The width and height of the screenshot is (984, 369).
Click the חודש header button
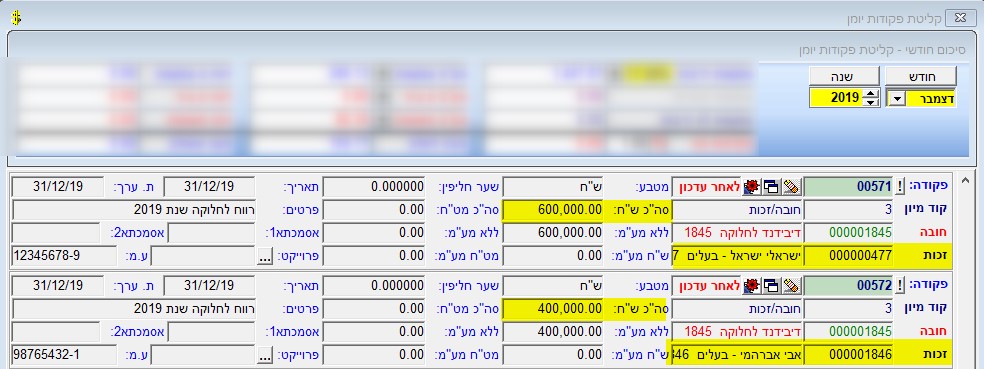pos(921,76)
